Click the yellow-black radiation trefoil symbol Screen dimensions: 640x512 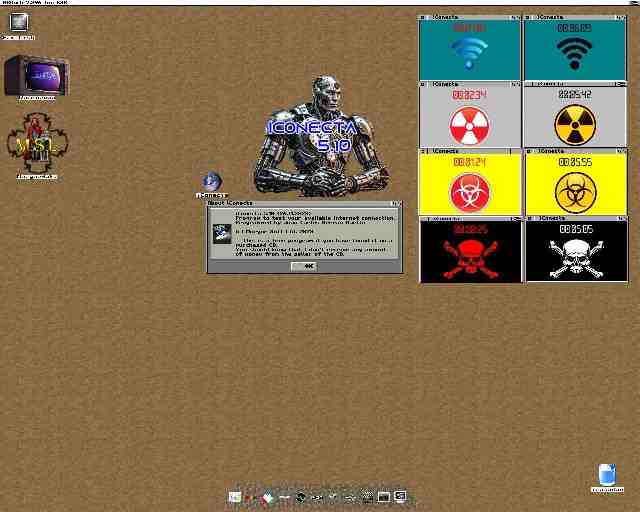point(574,124)
